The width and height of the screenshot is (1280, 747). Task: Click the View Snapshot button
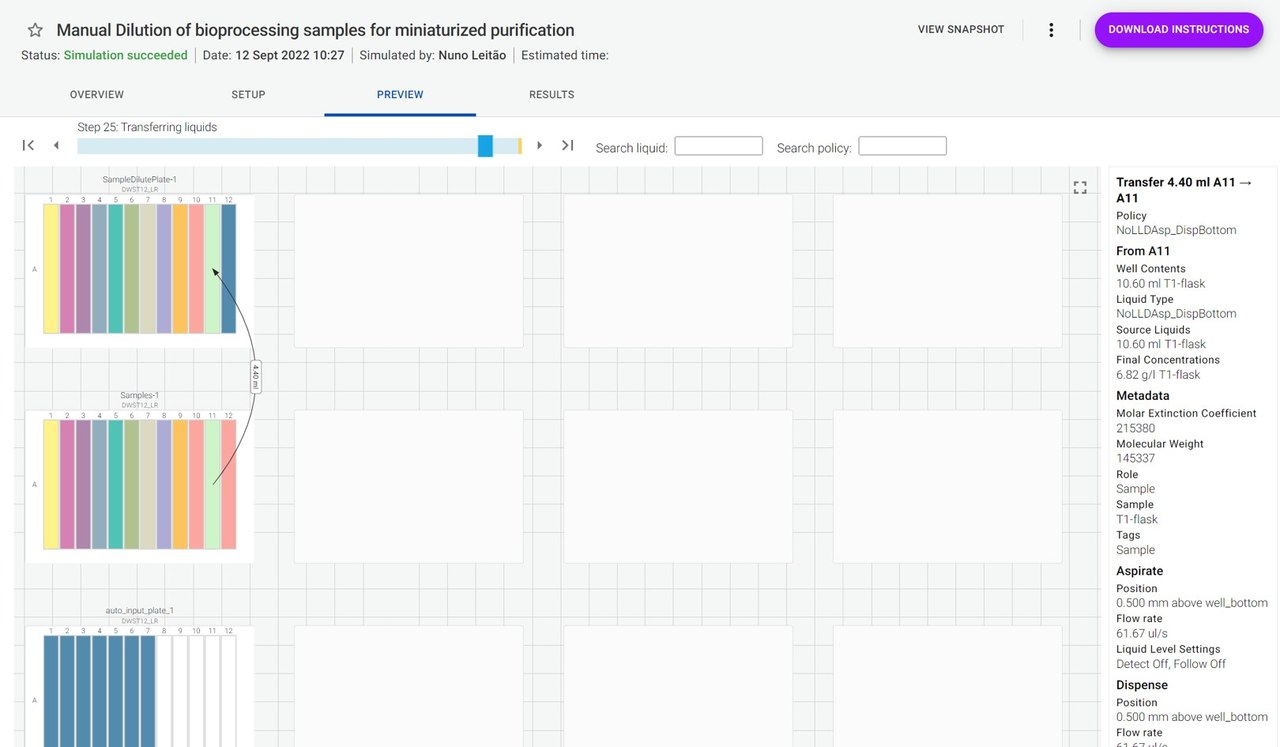coord(960,30)
